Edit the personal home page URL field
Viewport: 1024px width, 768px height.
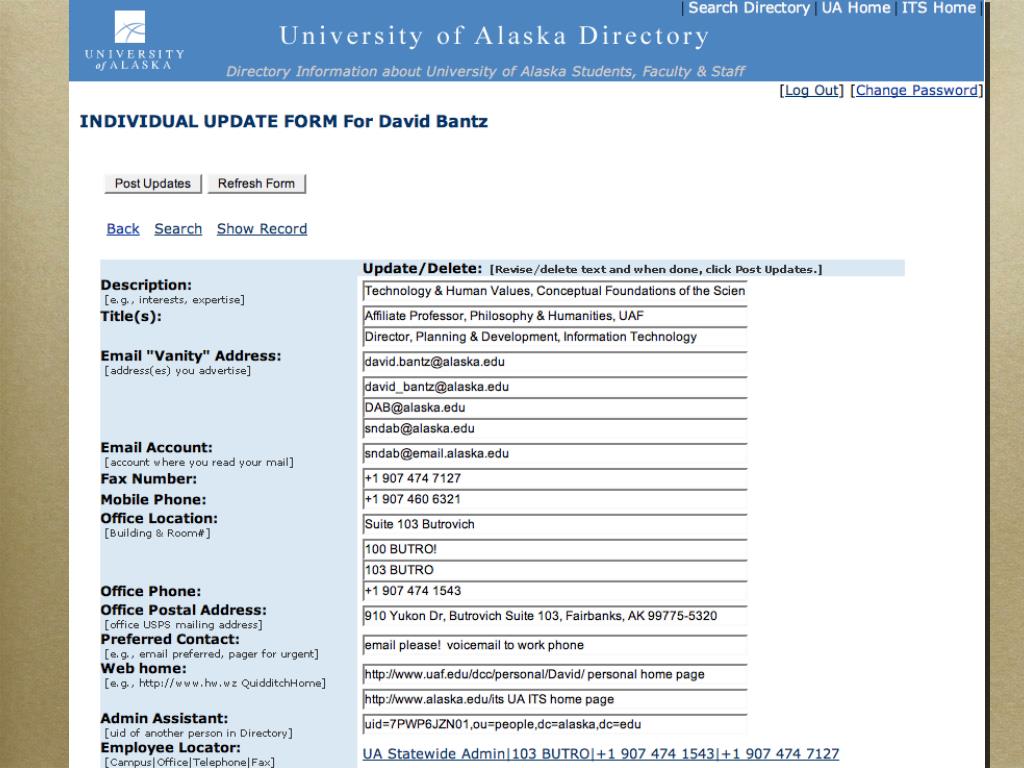tap(554, 675)
